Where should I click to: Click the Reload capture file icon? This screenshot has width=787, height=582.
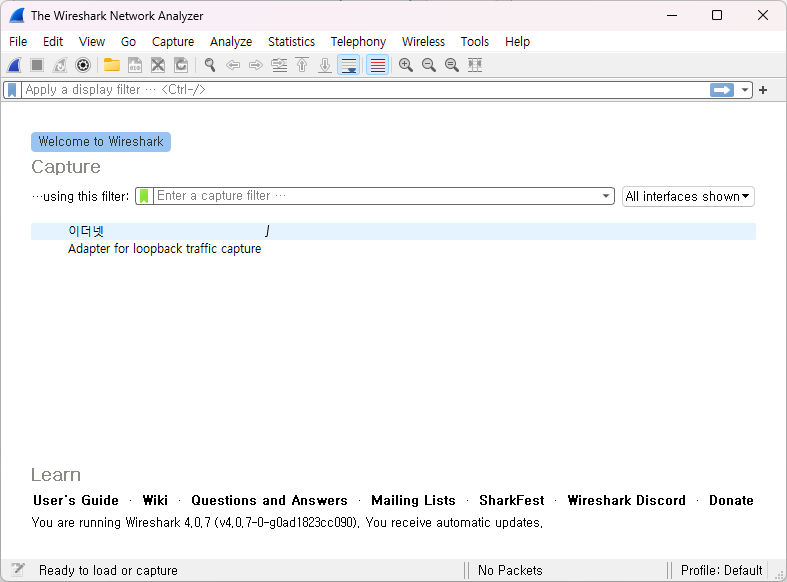[181, 65]
